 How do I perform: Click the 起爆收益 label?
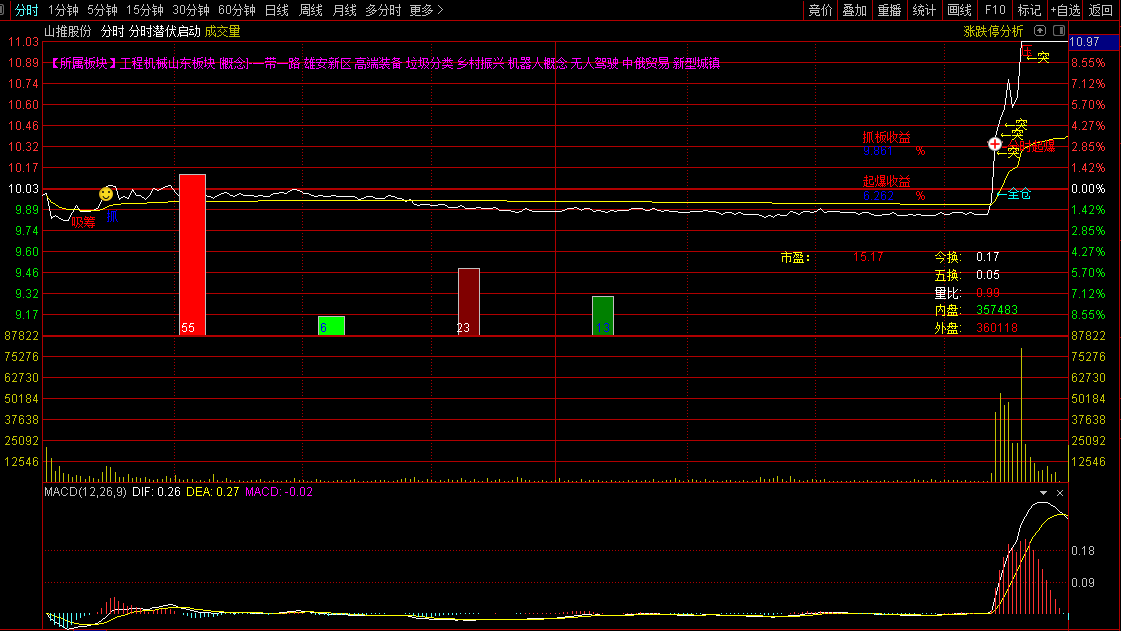(x=887, y=182)
